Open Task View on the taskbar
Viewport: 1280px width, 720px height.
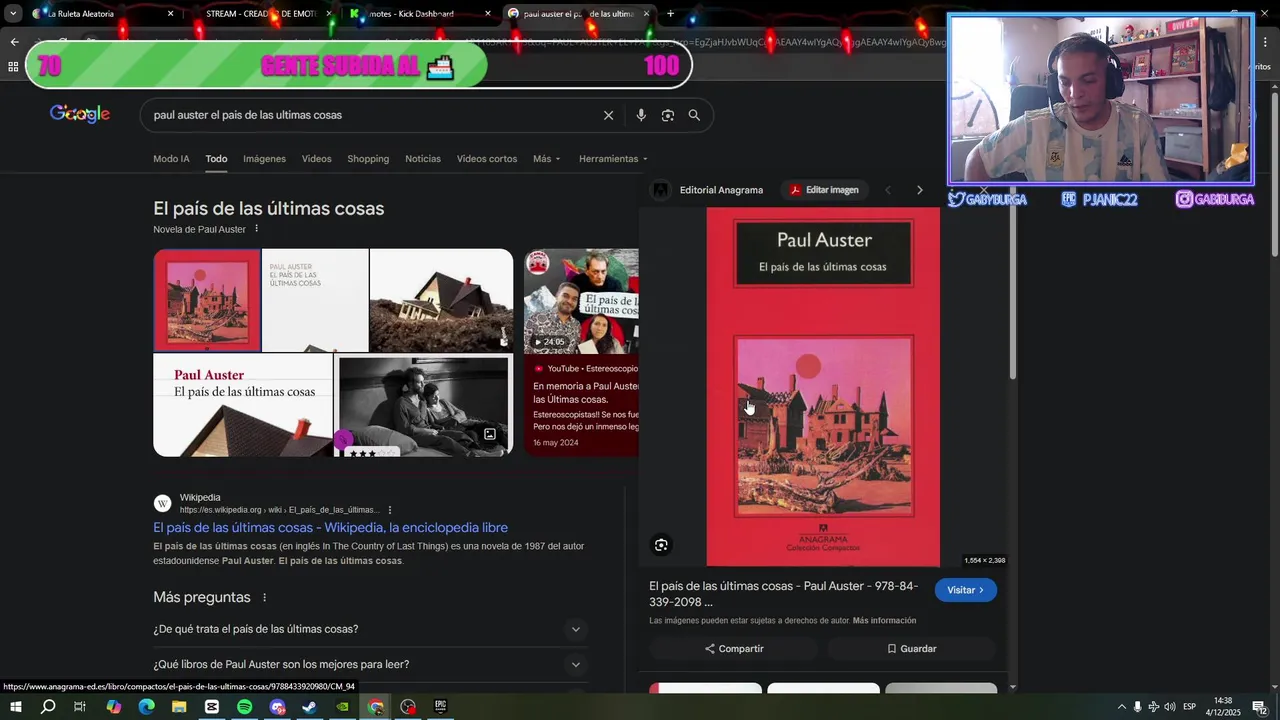(80, 707)
